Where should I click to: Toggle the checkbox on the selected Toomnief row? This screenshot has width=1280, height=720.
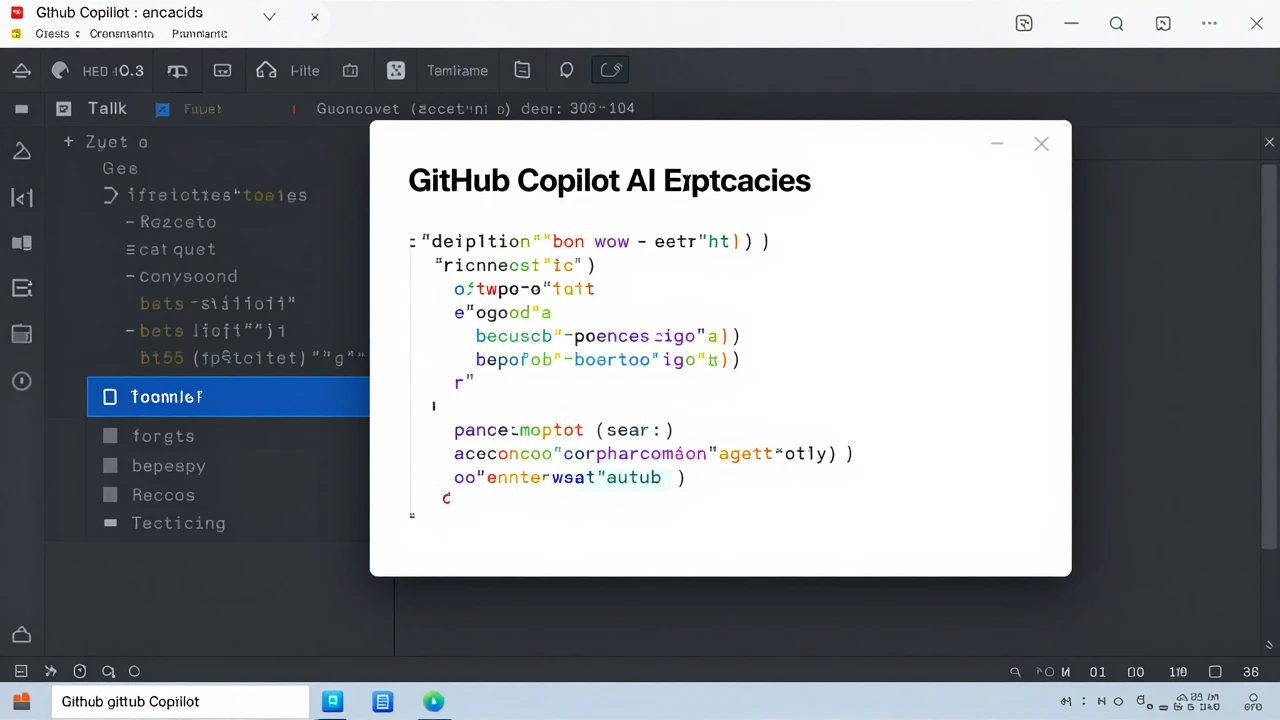(x=110, y=397)
